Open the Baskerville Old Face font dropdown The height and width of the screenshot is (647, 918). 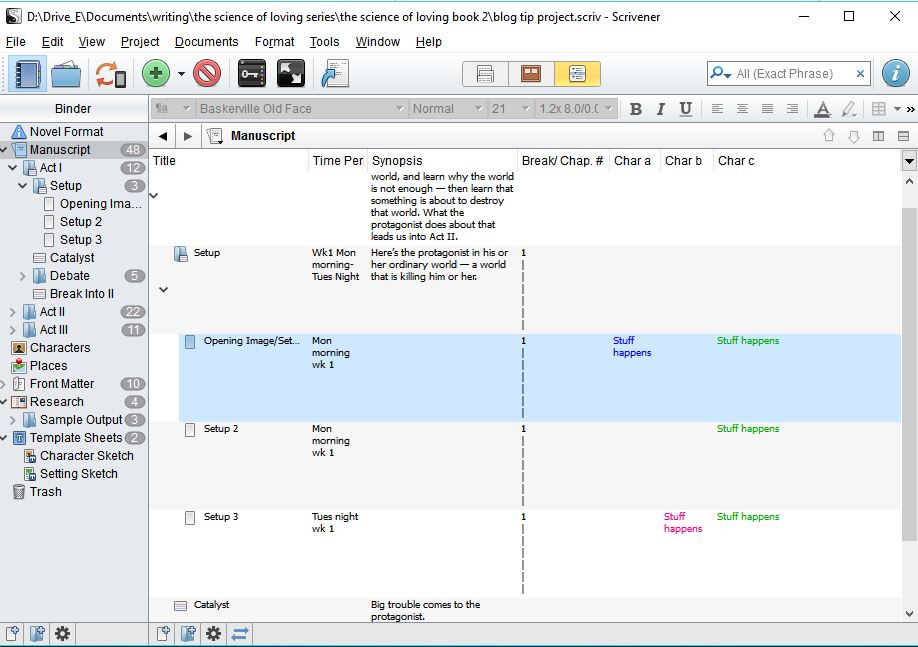coord(301,109)
